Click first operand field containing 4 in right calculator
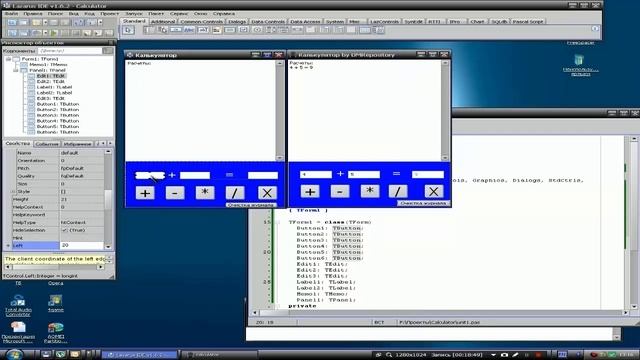This screenshot has width=640, height=360. (316, 174)
